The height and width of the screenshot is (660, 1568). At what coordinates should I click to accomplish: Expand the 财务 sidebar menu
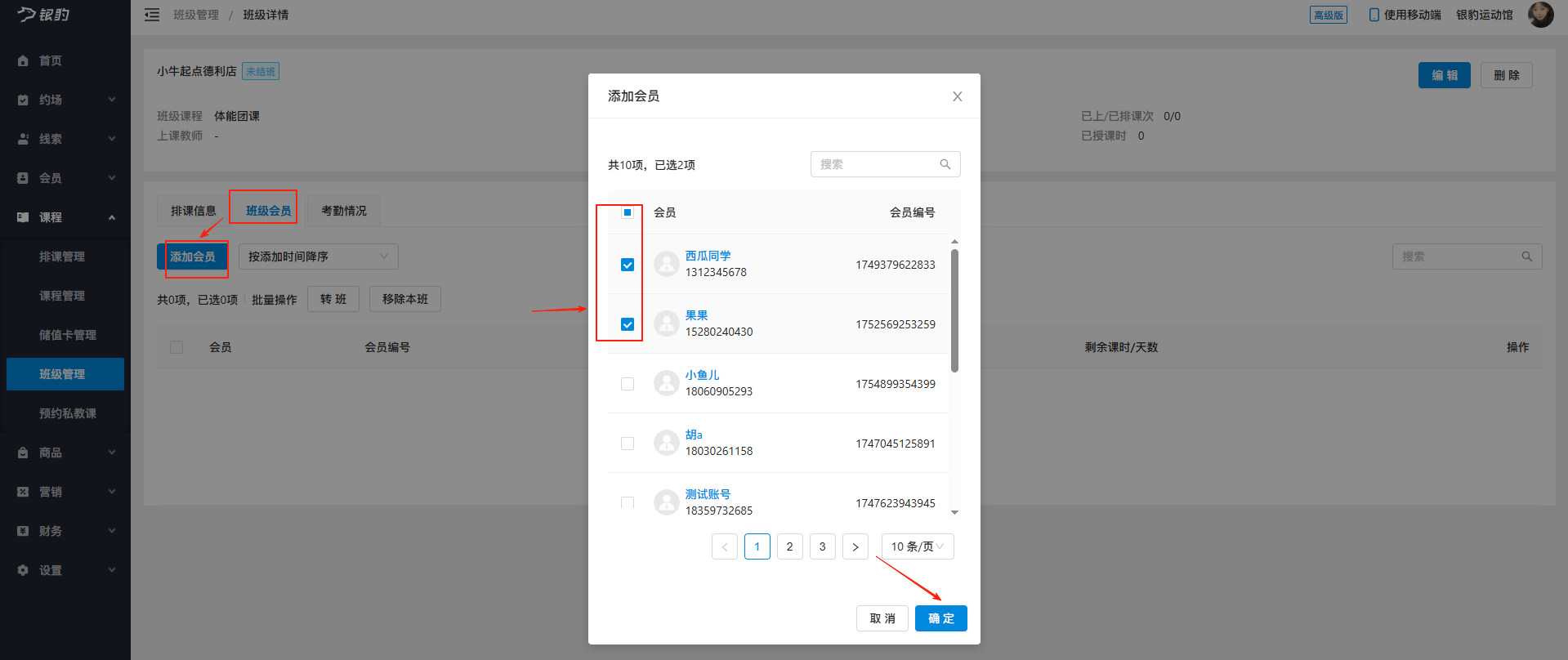[x=112, y=531]
